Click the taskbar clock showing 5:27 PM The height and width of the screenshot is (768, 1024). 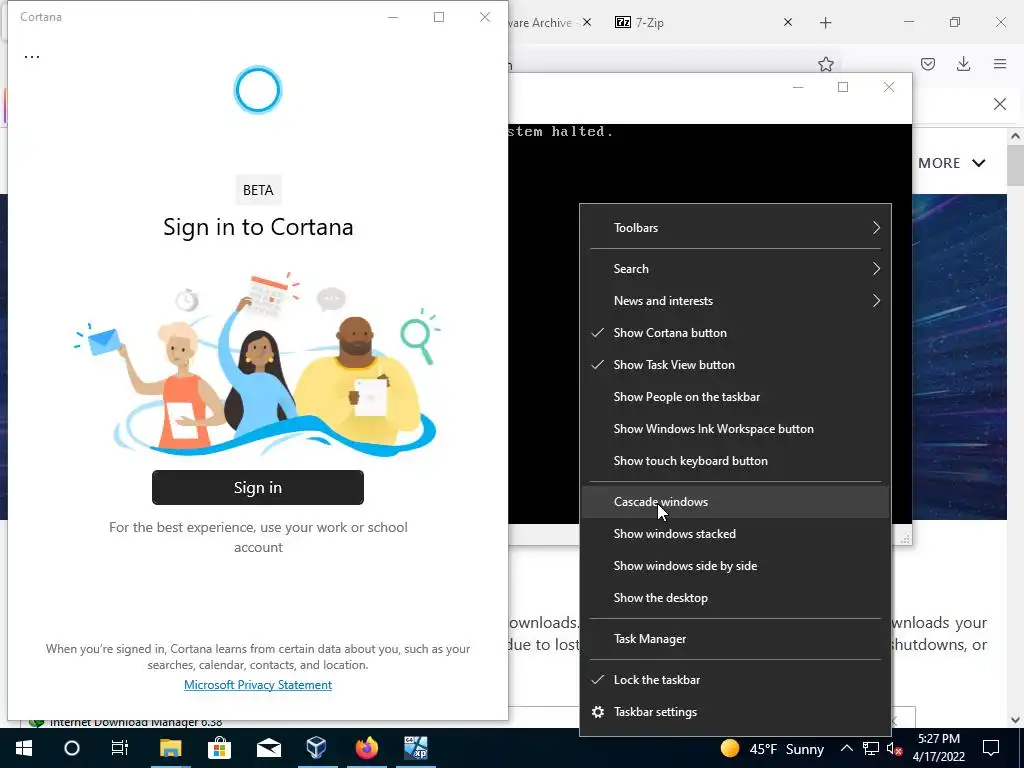[938, 748]
